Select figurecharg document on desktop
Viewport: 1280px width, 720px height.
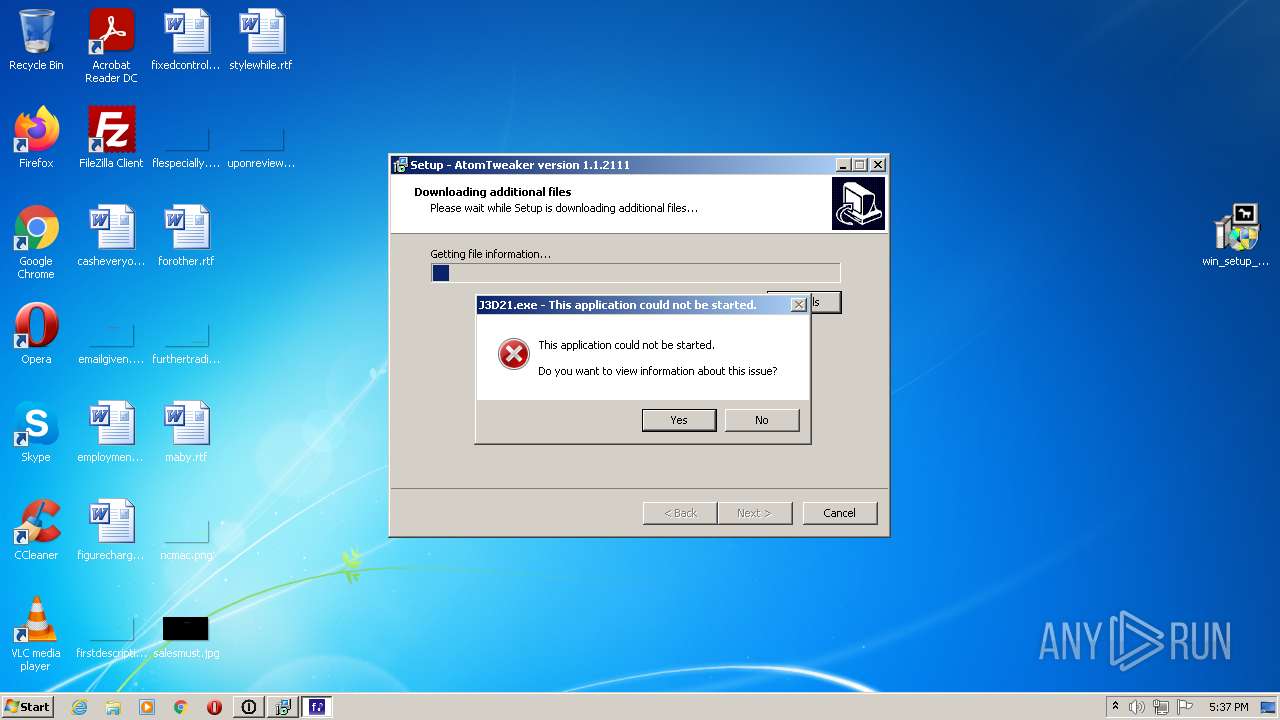coord(111,530)
